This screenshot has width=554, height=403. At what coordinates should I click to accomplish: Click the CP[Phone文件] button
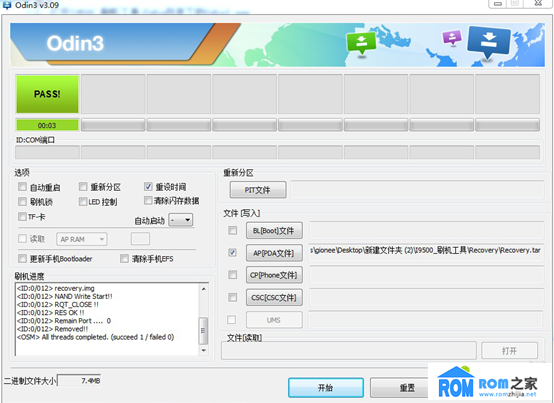pos(274,275)
